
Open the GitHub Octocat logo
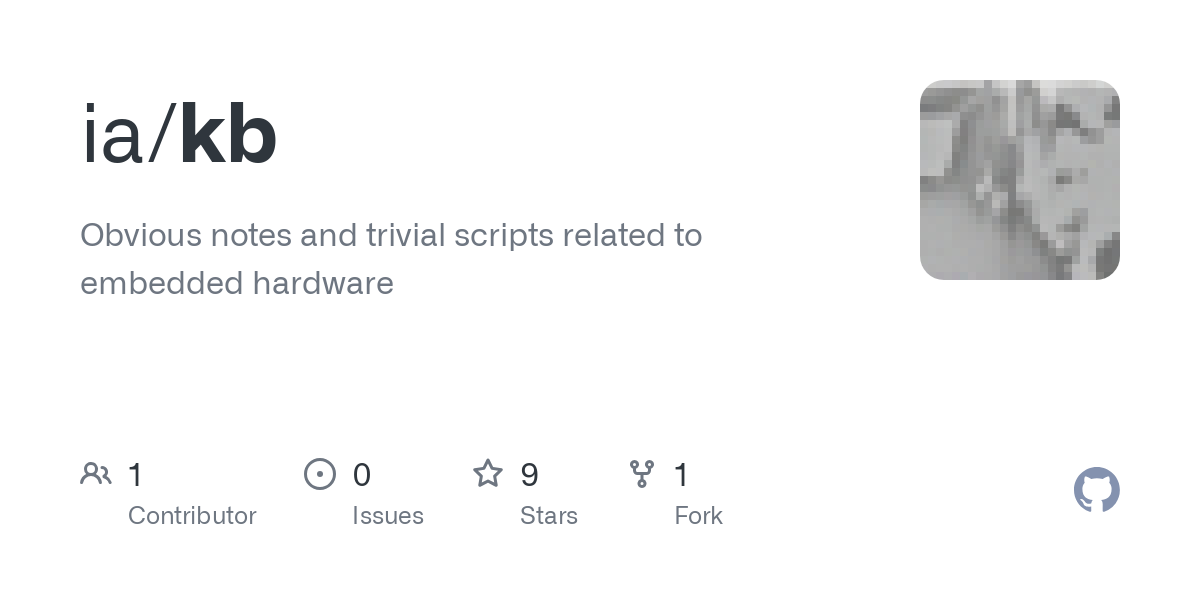tap(1096, 490)
